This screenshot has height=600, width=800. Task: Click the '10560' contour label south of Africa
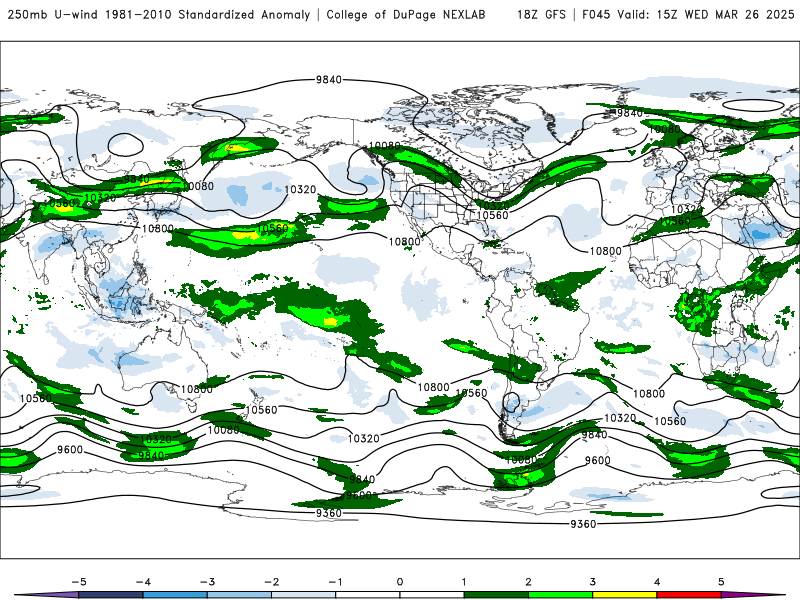[670, 421]
